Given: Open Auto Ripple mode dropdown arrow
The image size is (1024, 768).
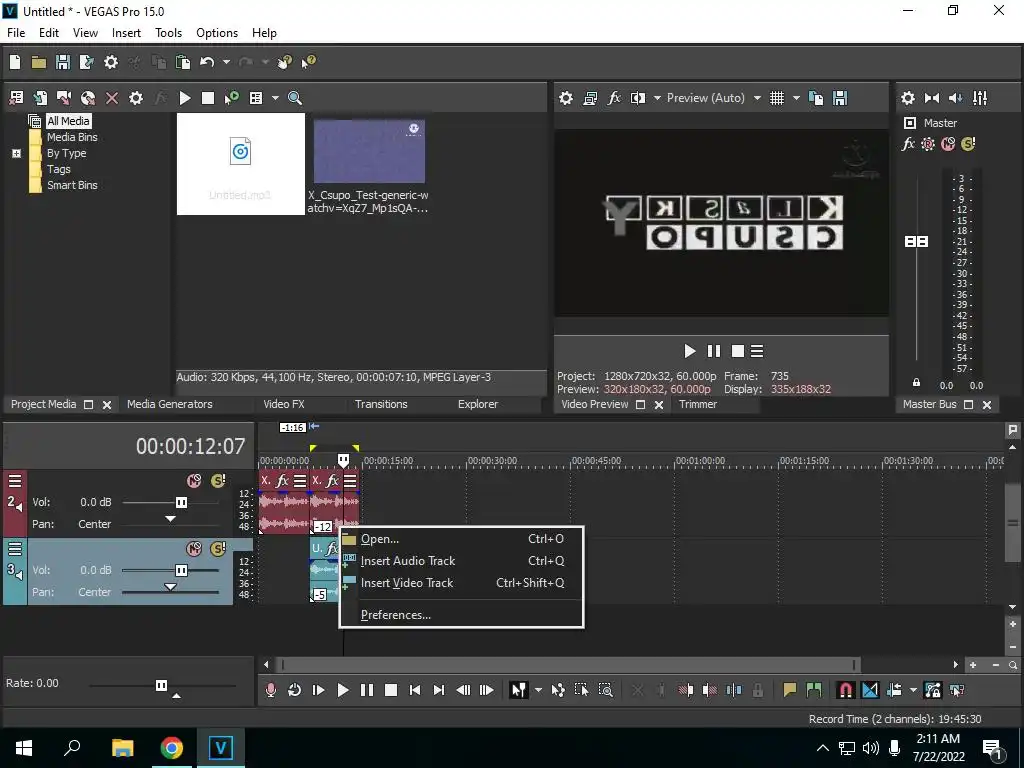Looking at the screenshot, I should pos(913,690).
